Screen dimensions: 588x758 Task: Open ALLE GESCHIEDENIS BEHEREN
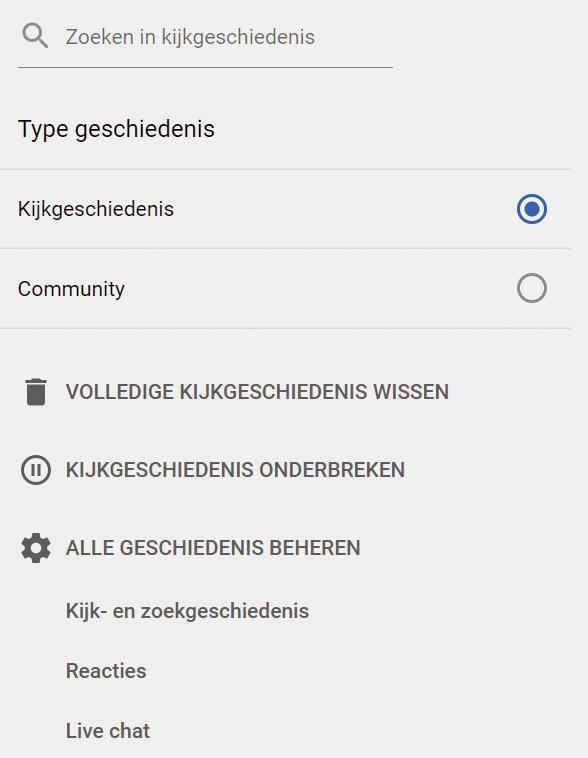(213, 548)
